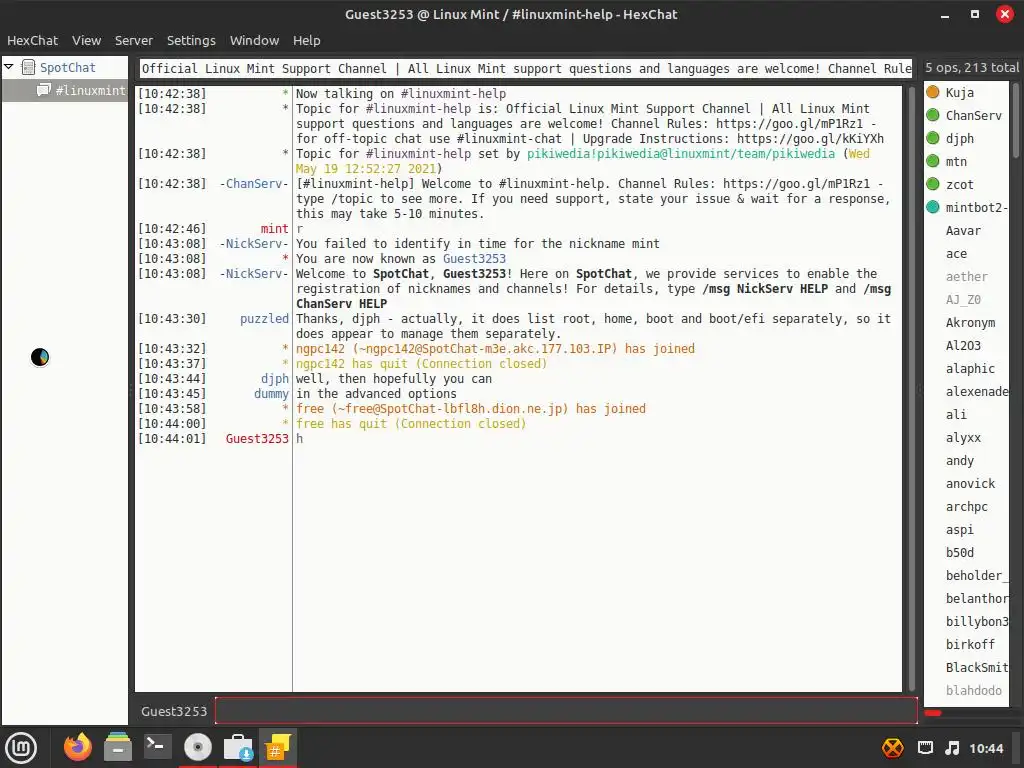Image resolution: width=1024 pixels, height=768 pixels.
Task: Open Software Manager taskbar icon
Action: 238,747
